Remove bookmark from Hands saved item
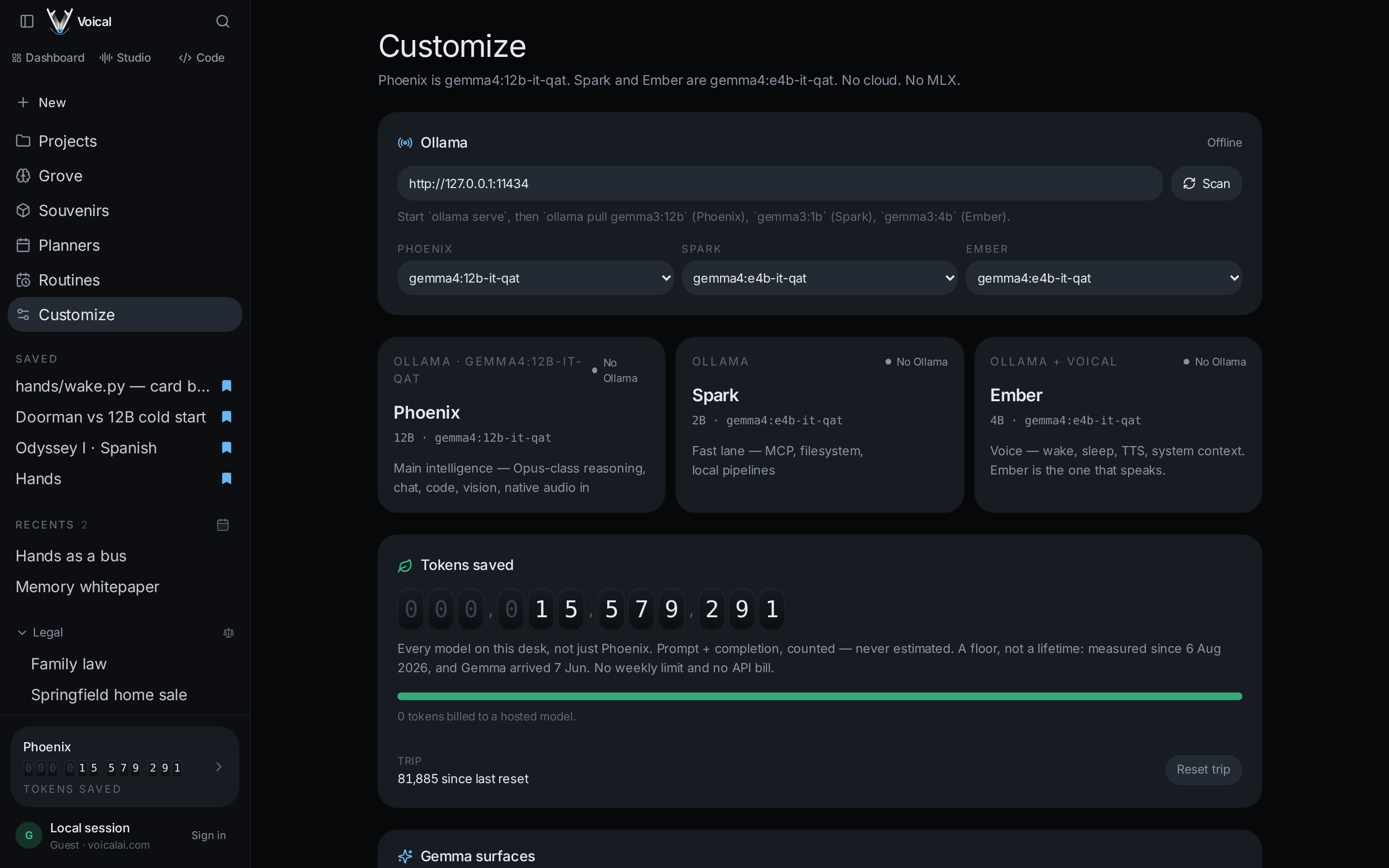This screenshot has width=1389, height=868. point(227,479)
